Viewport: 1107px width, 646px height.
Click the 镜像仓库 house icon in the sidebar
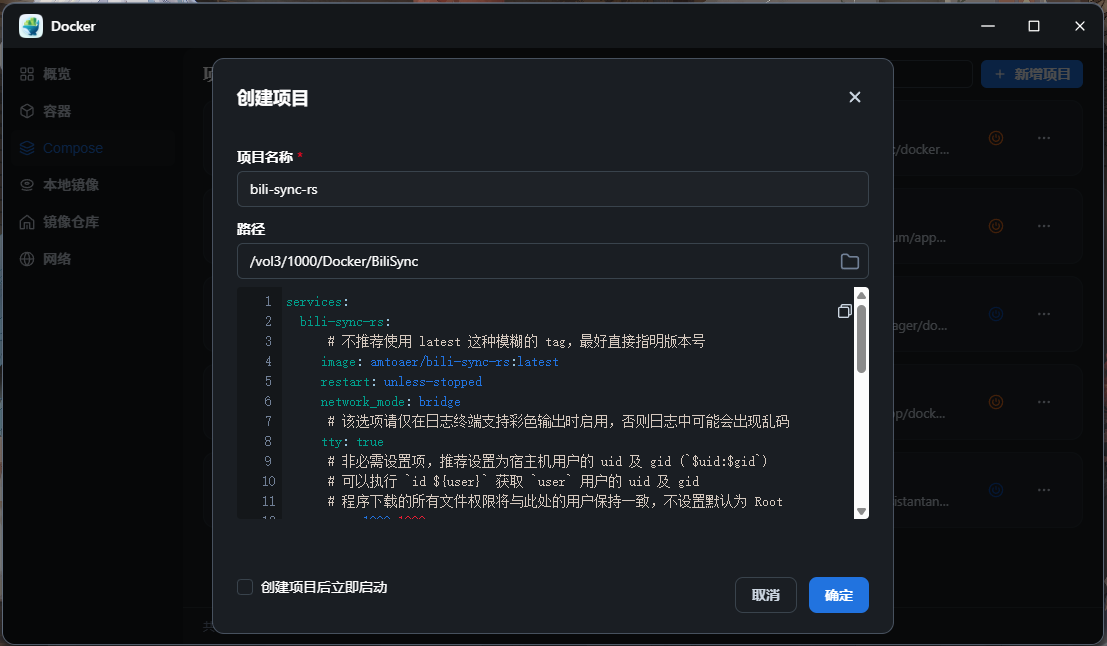[x=27, y=222]
